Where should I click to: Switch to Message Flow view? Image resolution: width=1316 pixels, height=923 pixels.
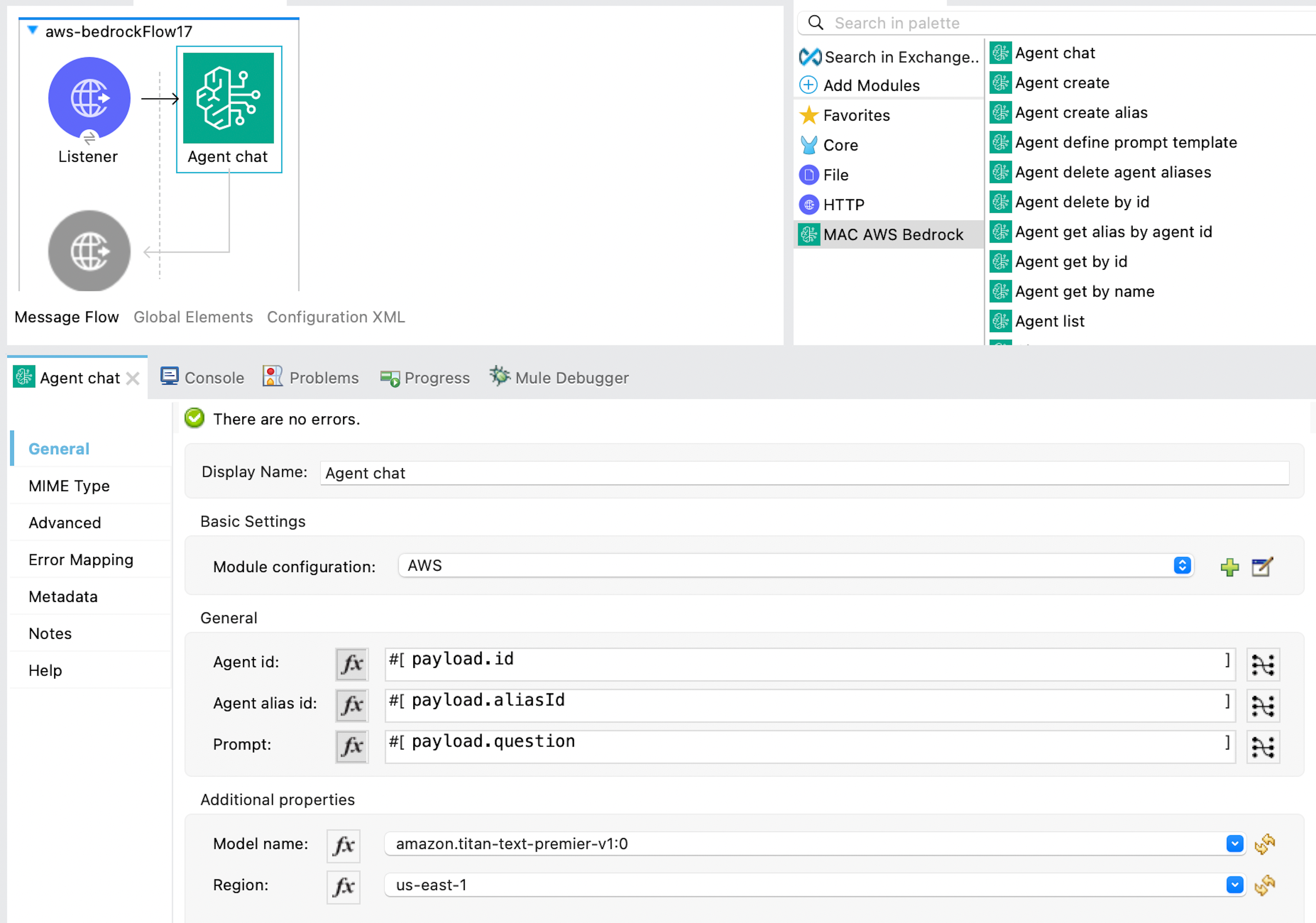[66, 317]
